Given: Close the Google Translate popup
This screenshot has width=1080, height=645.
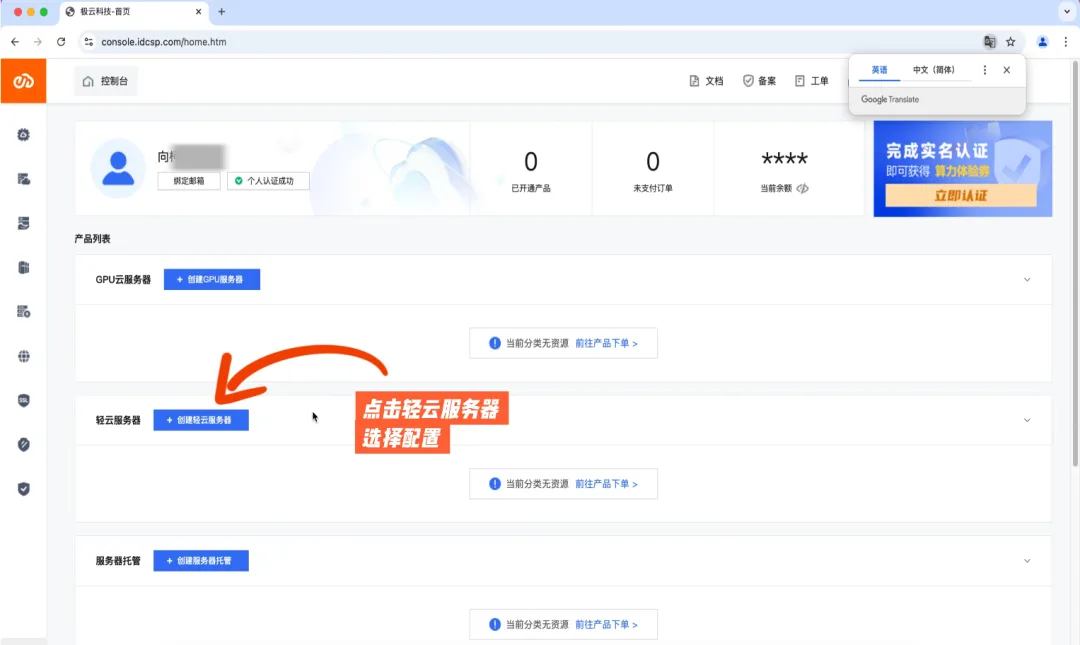Looking at the screenshot, I should point(1006,70).
